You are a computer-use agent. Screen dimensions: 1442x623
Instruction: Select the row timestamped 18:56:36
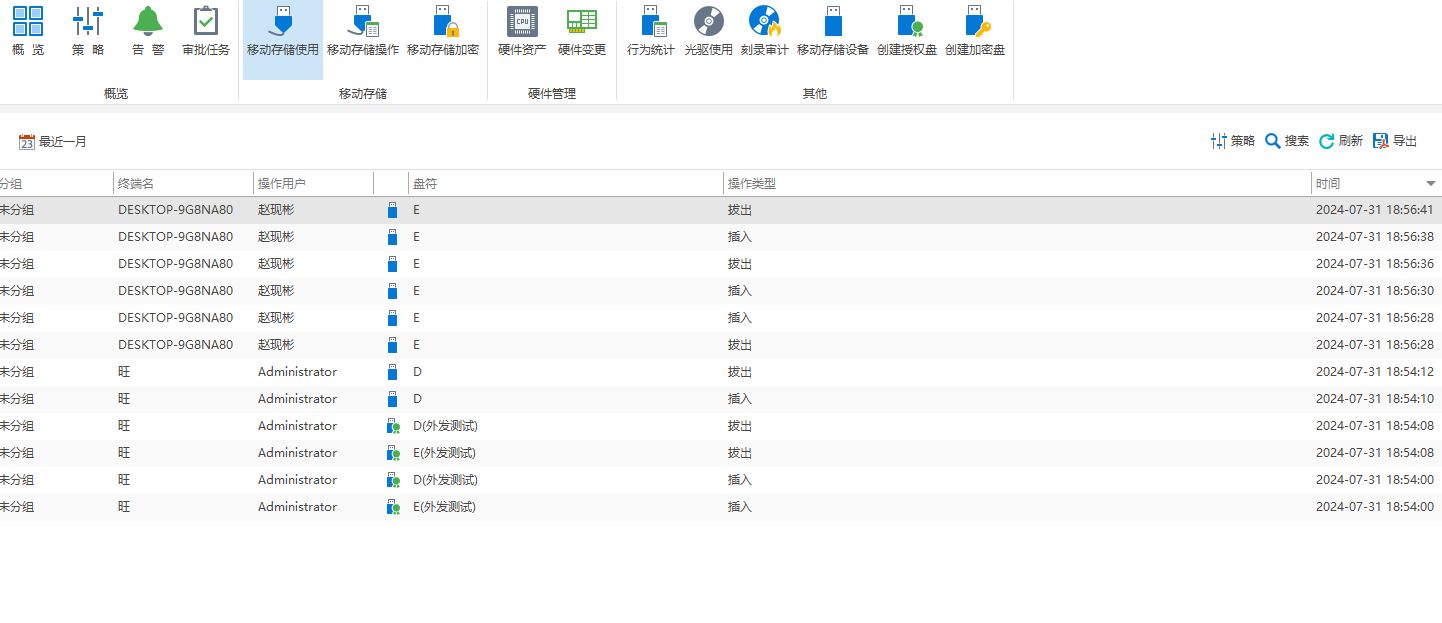pyautogui.click(x=721, y=264)
